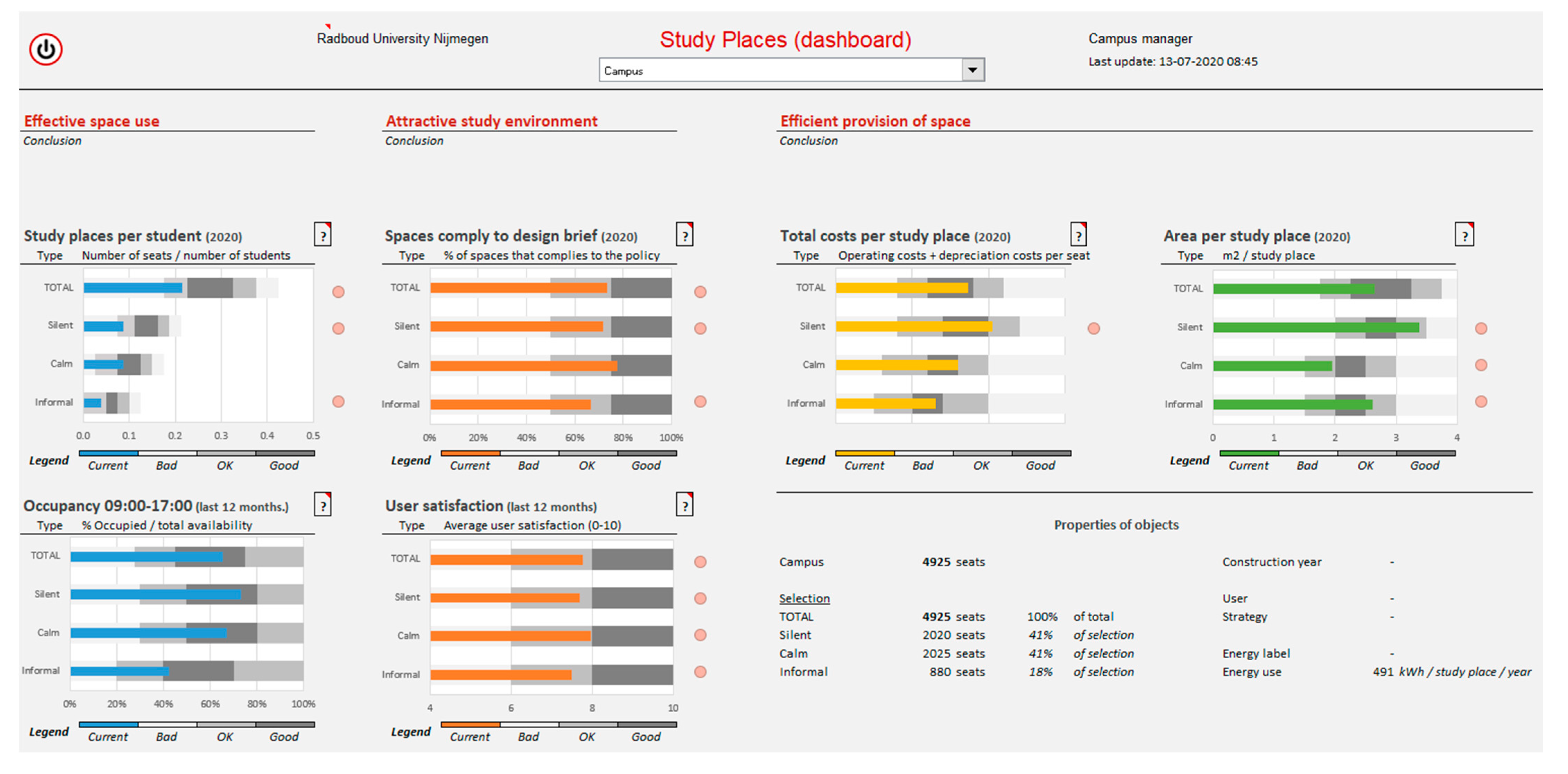This screenshot has height=774, width=1568.
Task: Click the Selection underlined link
Action: click(x=804, y=599)
